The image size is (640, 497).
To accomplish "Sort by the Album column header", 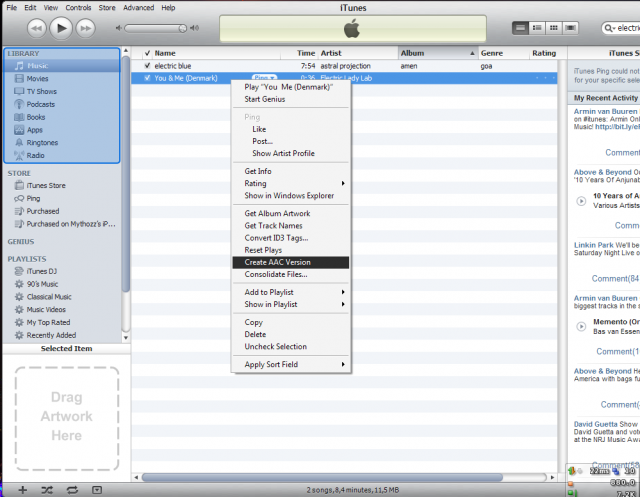I will 438,53.
